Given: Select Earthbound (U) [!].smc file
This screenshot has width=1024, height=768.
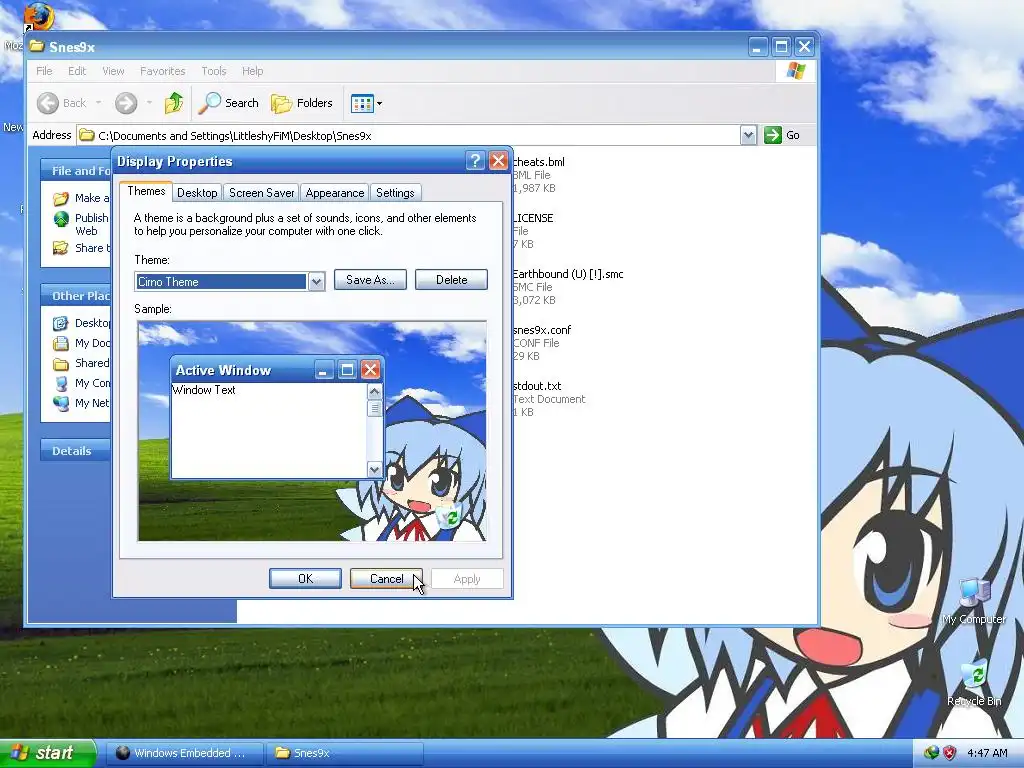Looking at the screenshot, I should 568,274.
